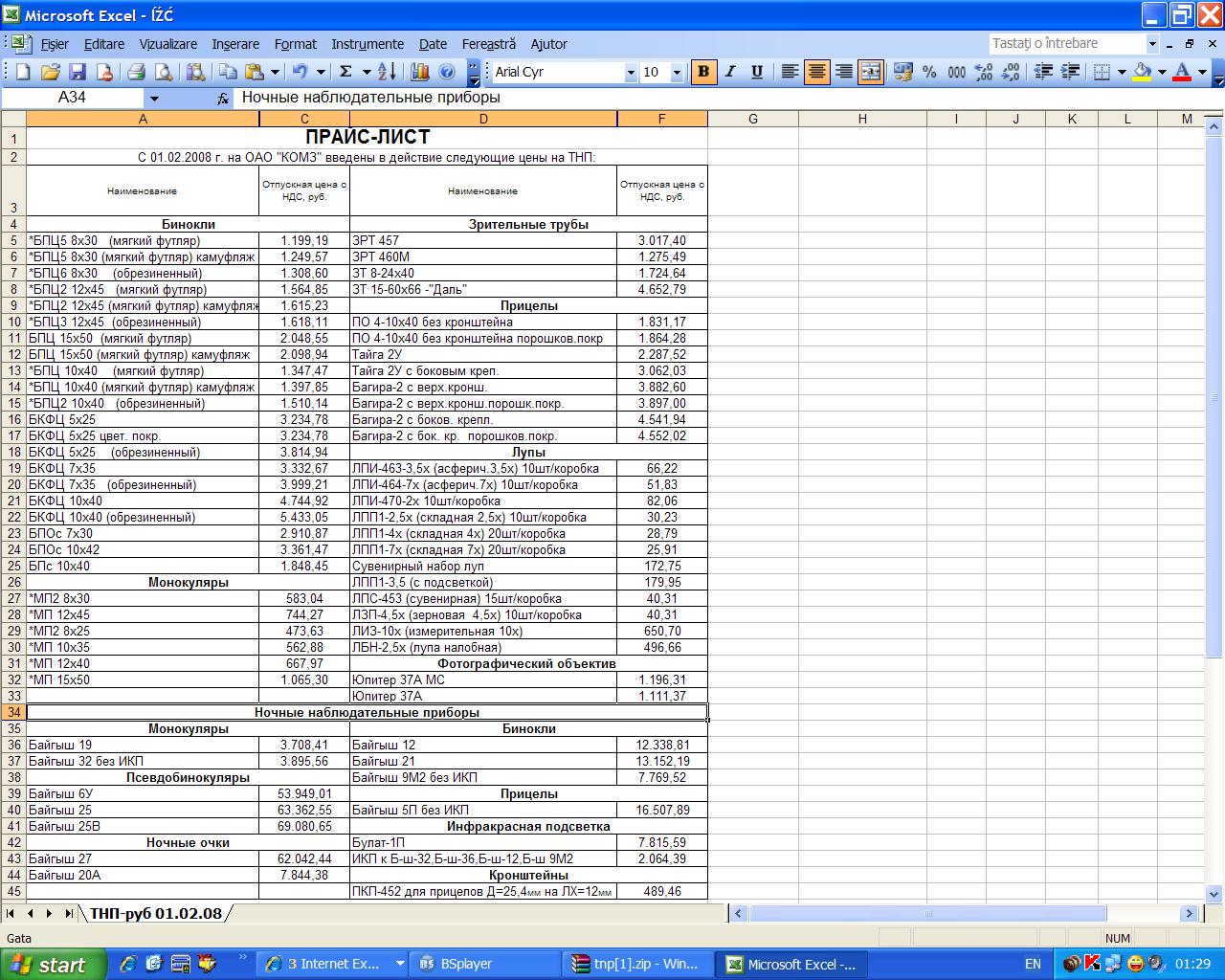The height and width of the screenshot is (980, 1225).
Task: Open the Instrumente menu
Action: (367, 44)
